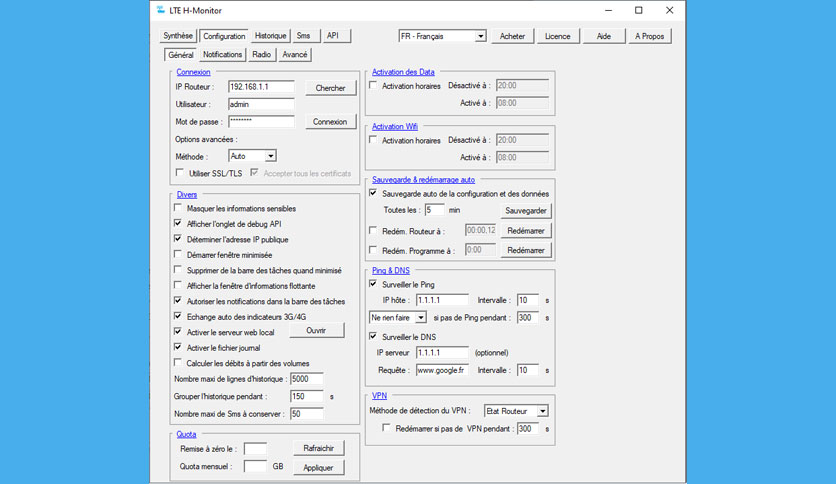This screenshot has height=484, width=836.
Task: Uncheck Activer le fichier journal
Action: 178,347
